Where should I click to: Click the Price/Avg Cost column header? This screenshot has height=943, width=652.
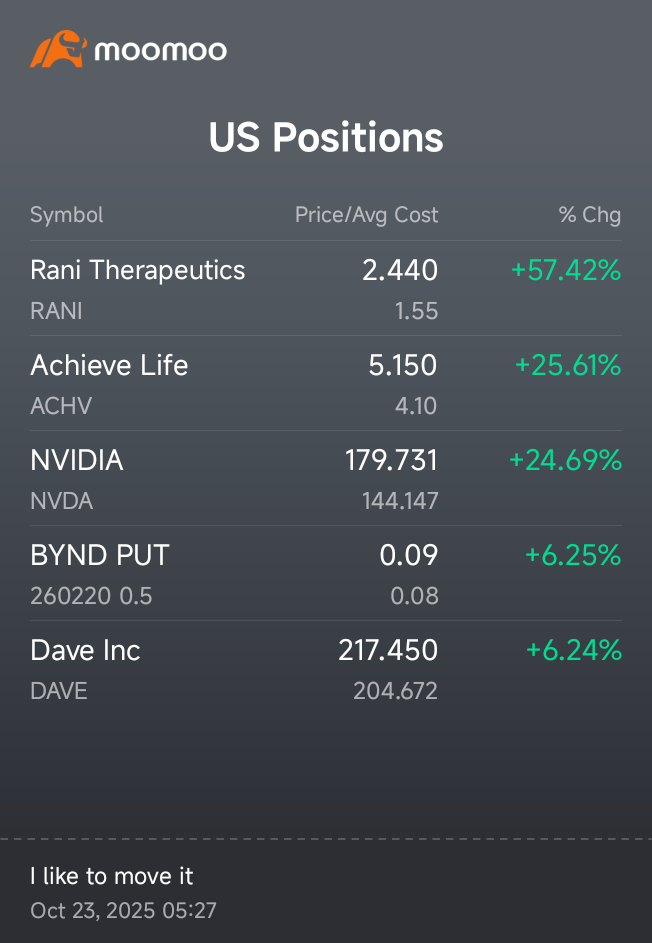[366, 215]
